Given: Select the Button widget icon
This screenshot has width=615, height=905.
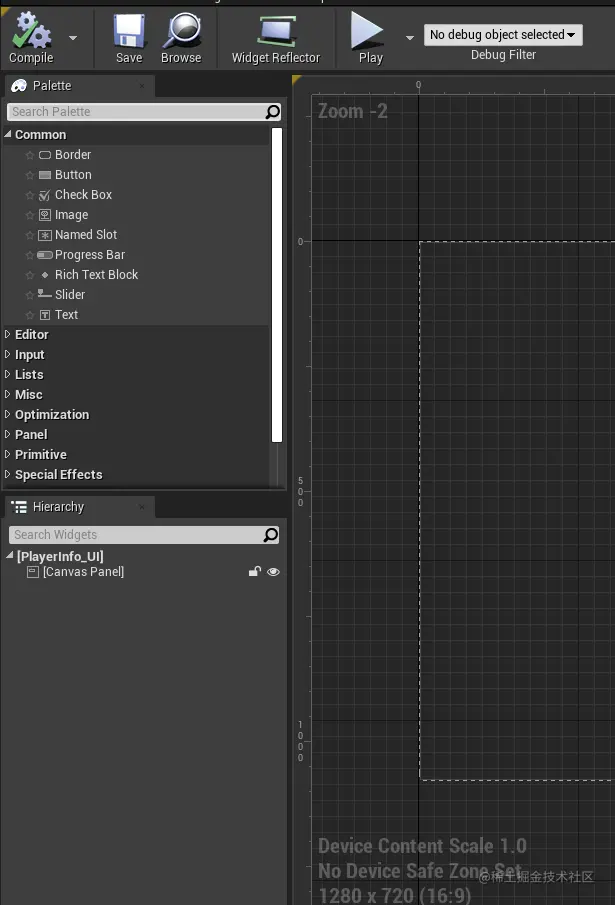Looking at the screenshot, I should pos(45,175).
